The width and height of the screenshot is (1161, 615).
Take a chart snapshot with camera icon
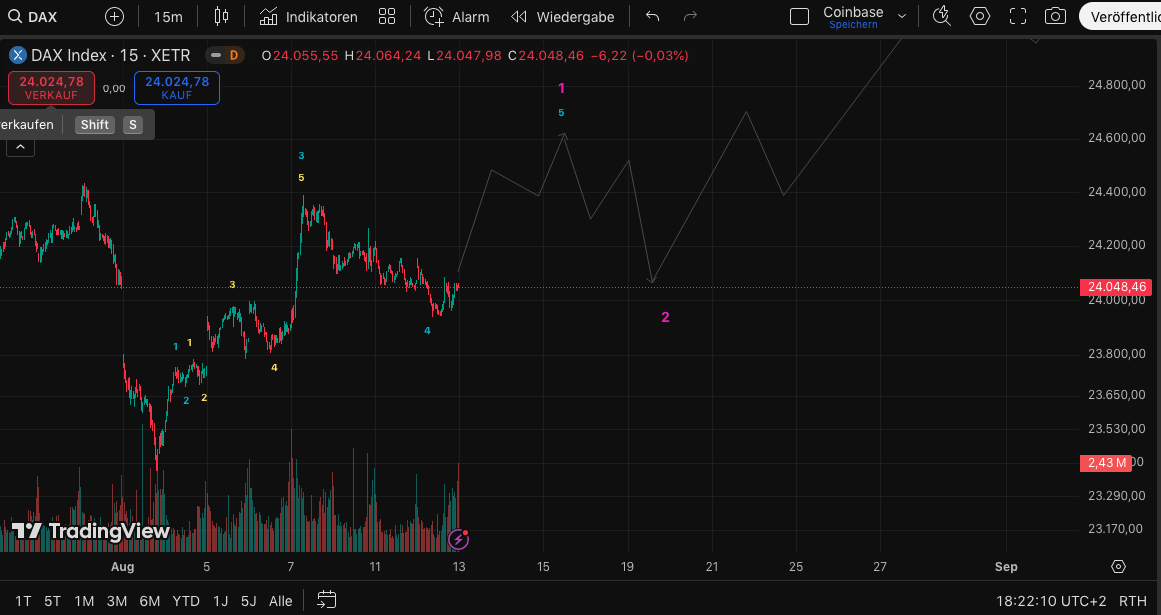pos(1055,17)
